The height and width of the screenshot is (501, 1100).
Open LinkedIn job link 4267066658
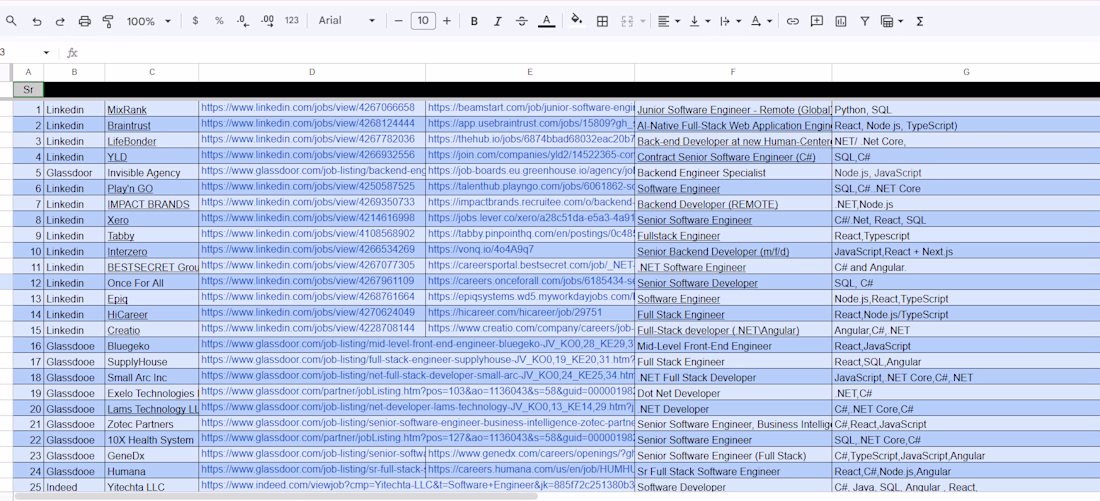(x=308, y=108)
